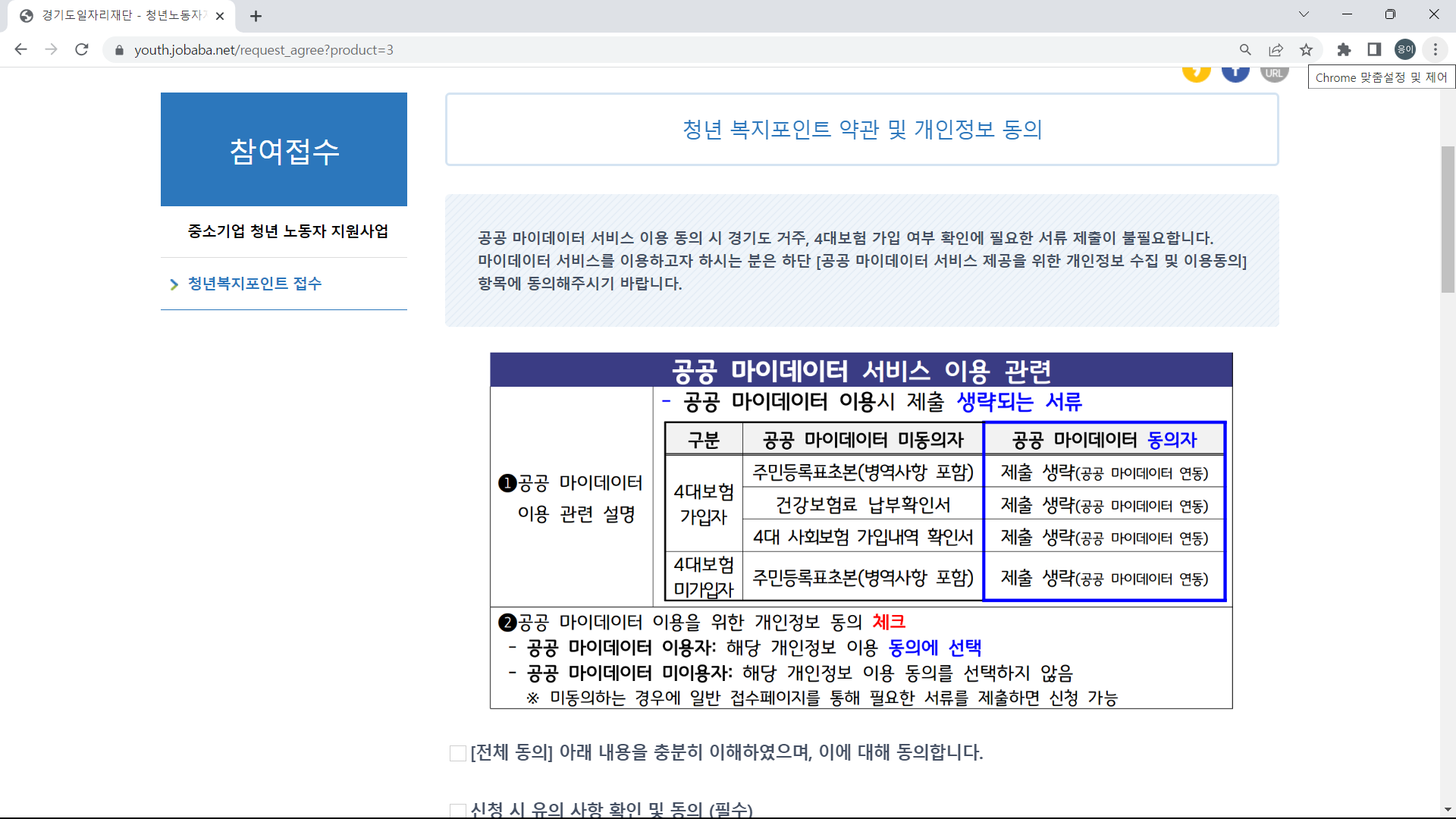Click the back navigation arrow
Image resolution: width=1456 pixels, height=819 pixels.
tap(20, 49)
